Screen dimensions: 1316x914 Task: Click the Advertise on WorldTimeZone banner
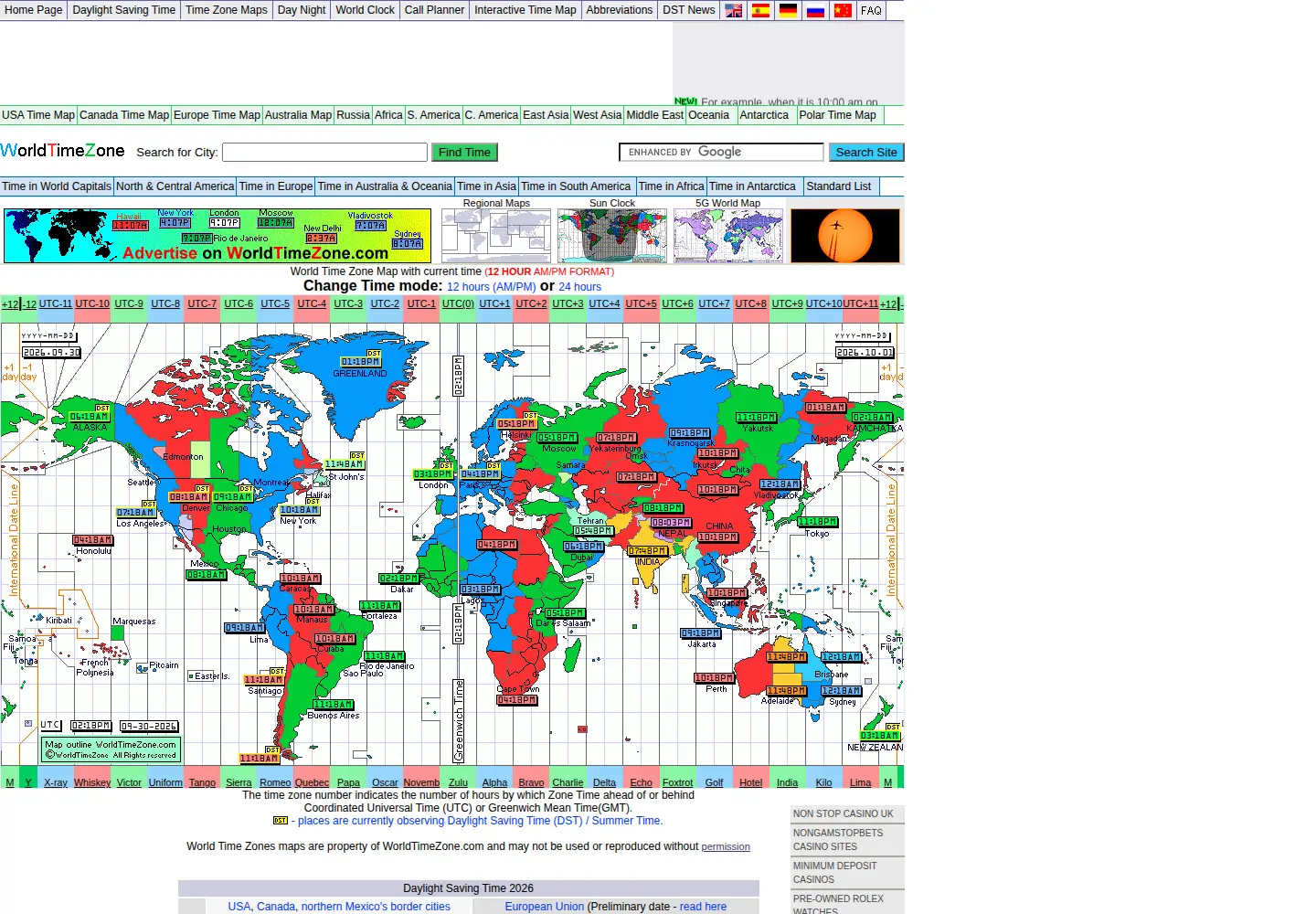218,236
